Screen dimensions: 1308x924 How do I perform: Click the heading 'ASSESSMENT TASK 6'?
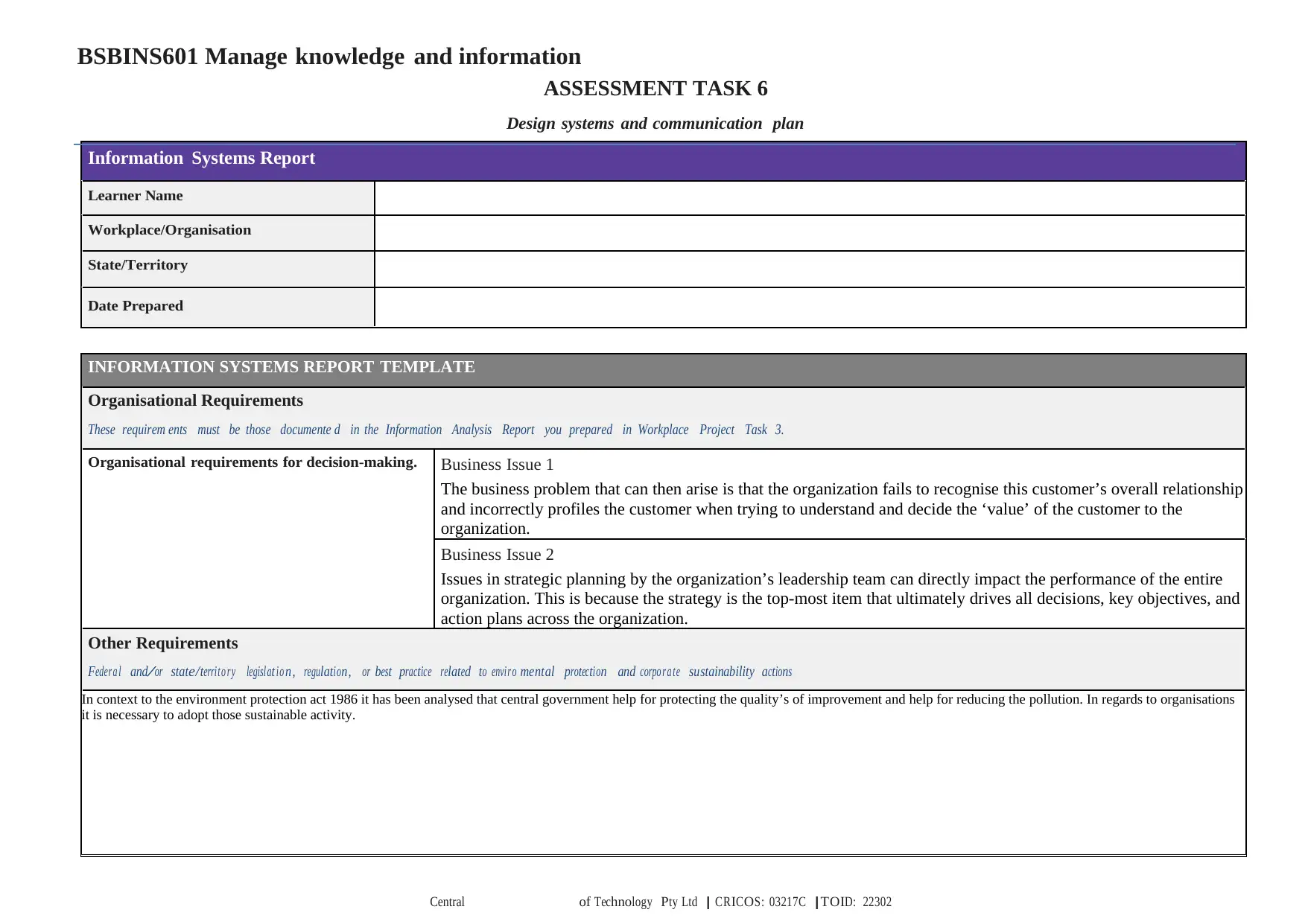[x=655, y=89]
